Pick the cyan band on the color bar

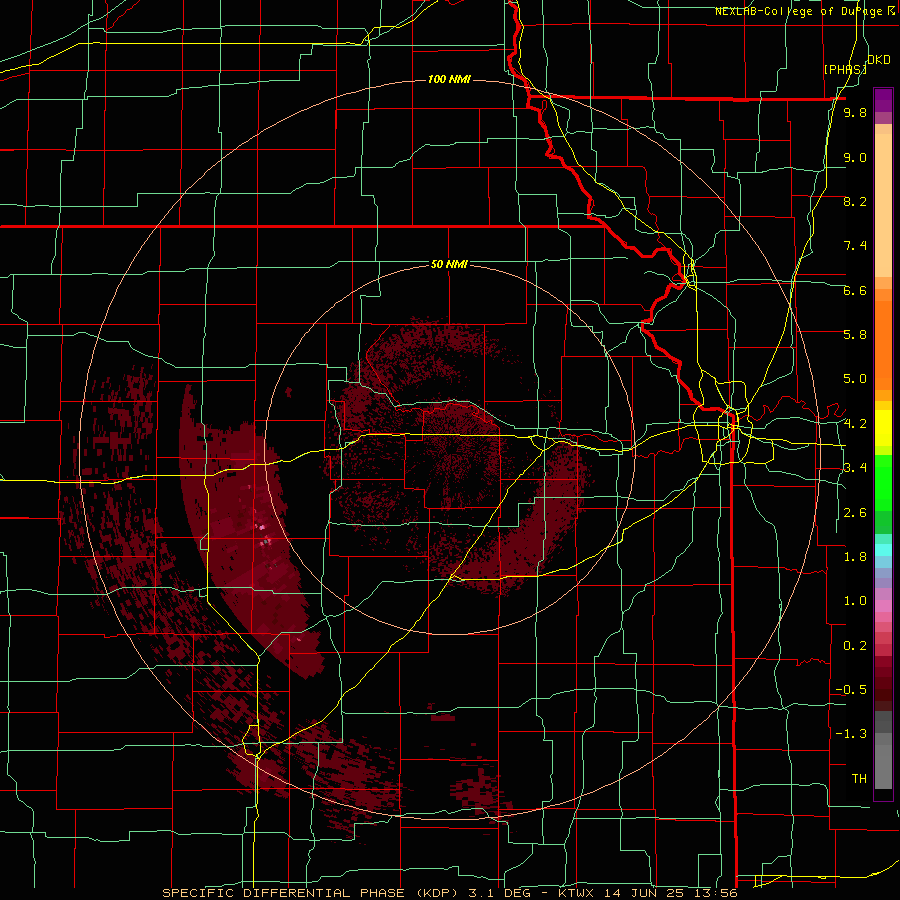pyautogui.click(x=883, y=550)
